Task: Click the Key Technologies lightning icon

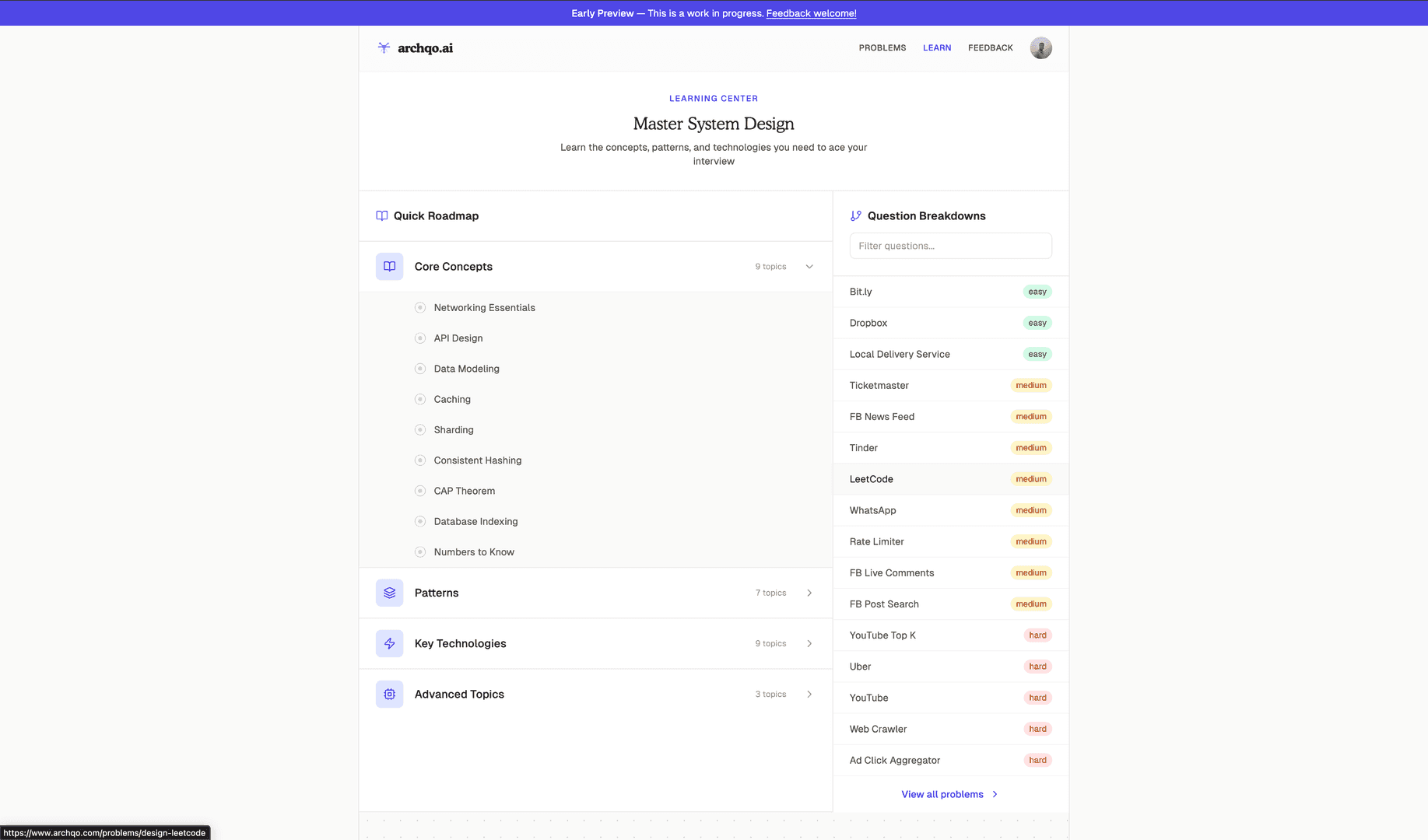Action: [x=389, y=643]
